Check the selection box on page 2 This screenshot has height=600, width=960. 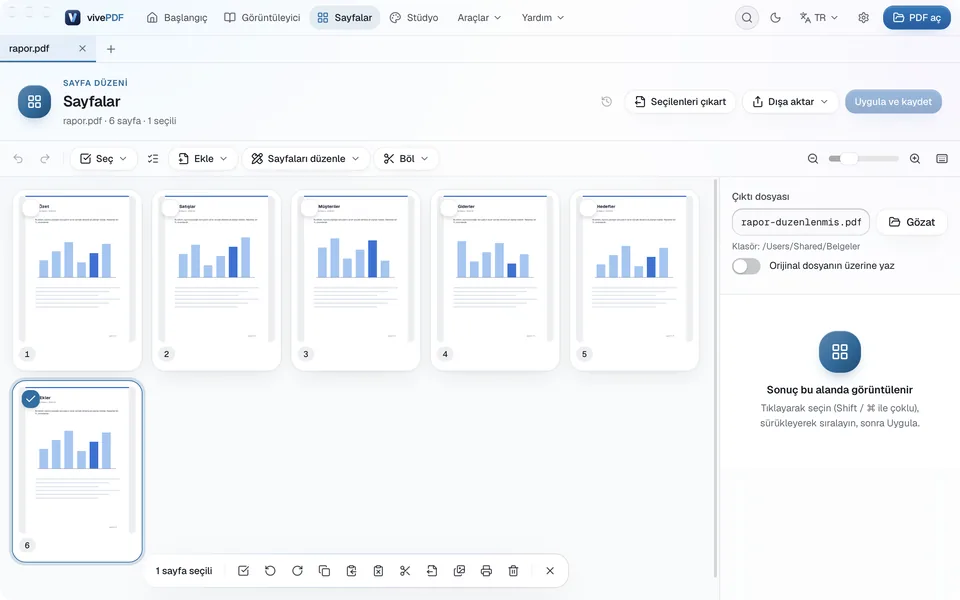170,208
